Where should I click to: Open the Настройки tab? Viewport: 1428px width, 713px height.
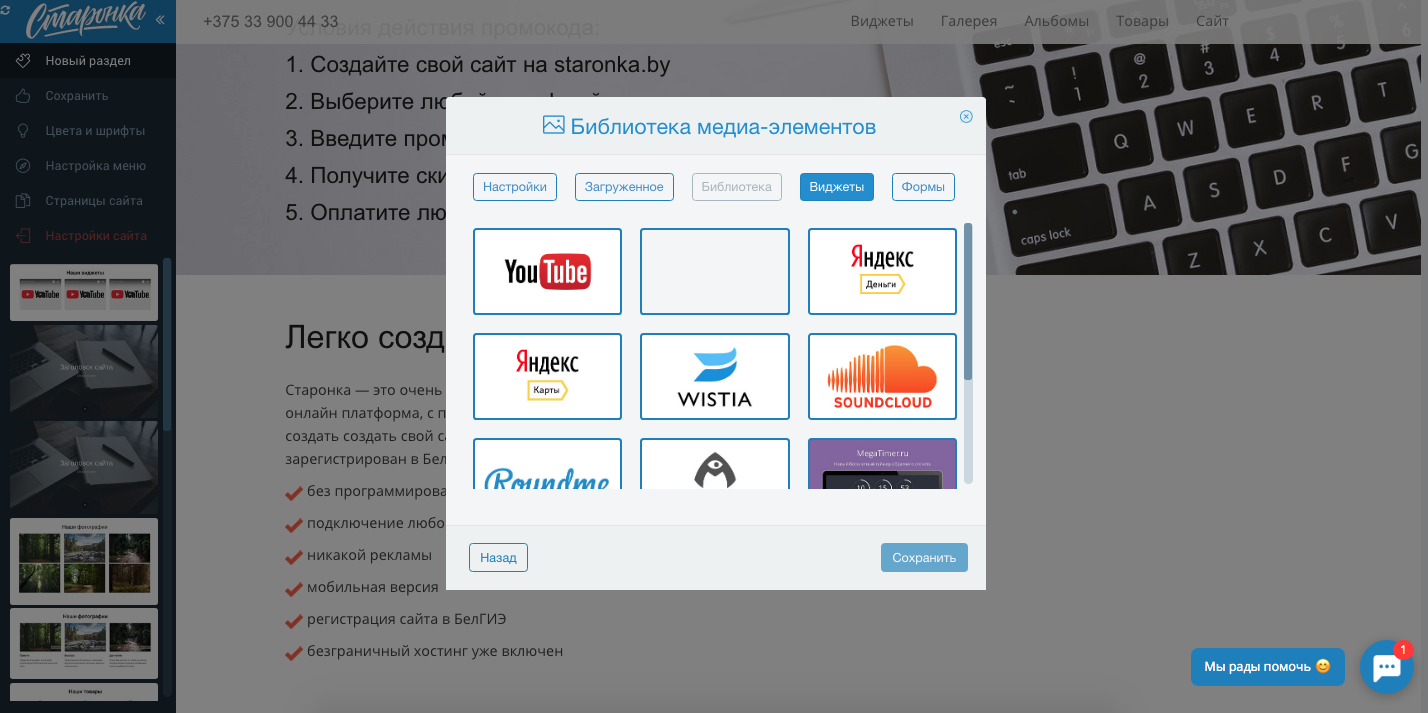[x=515, y=187]
